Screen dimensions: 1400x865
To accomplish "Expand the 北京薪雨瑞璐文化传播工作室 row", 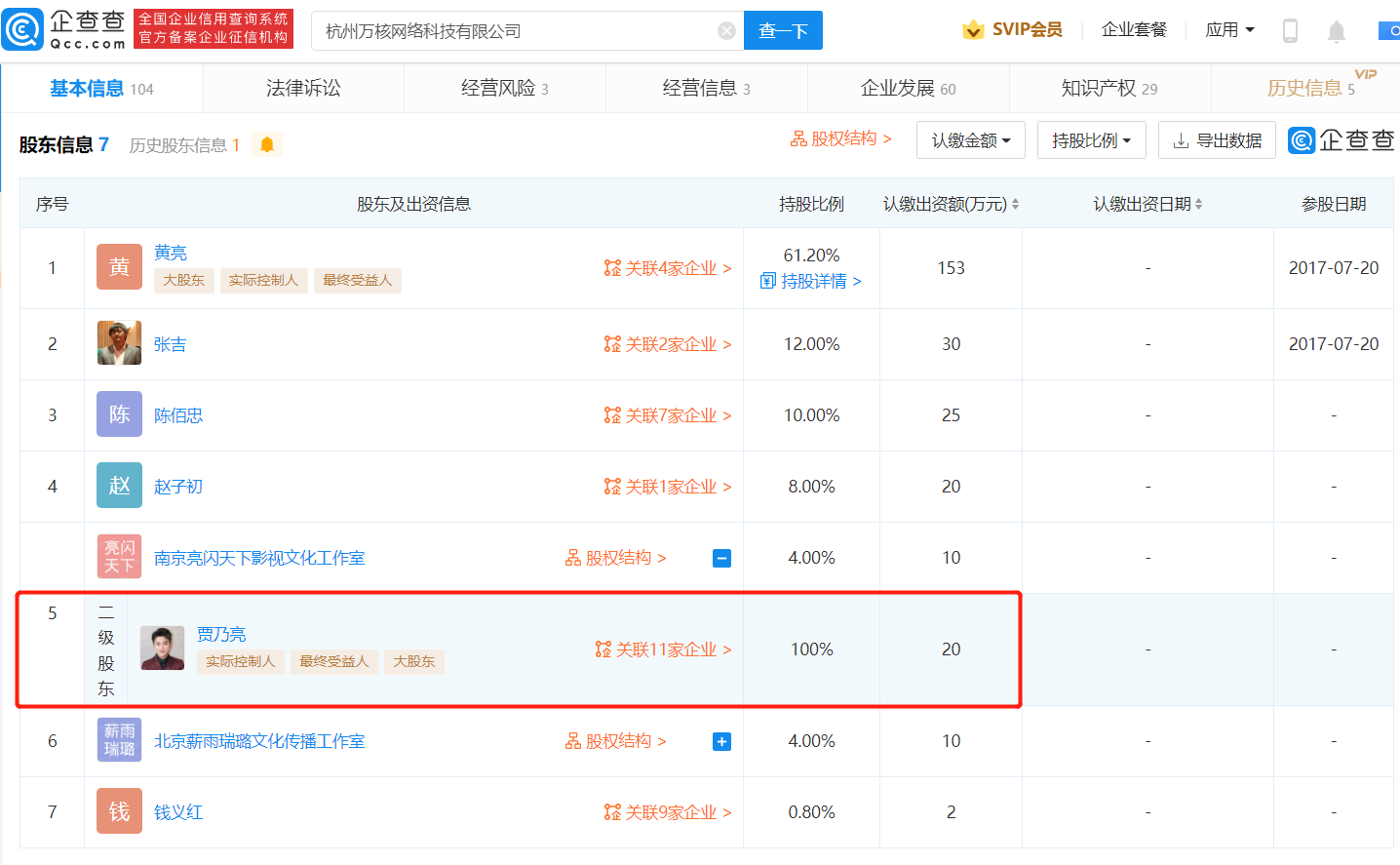I will tap(721, 742).
